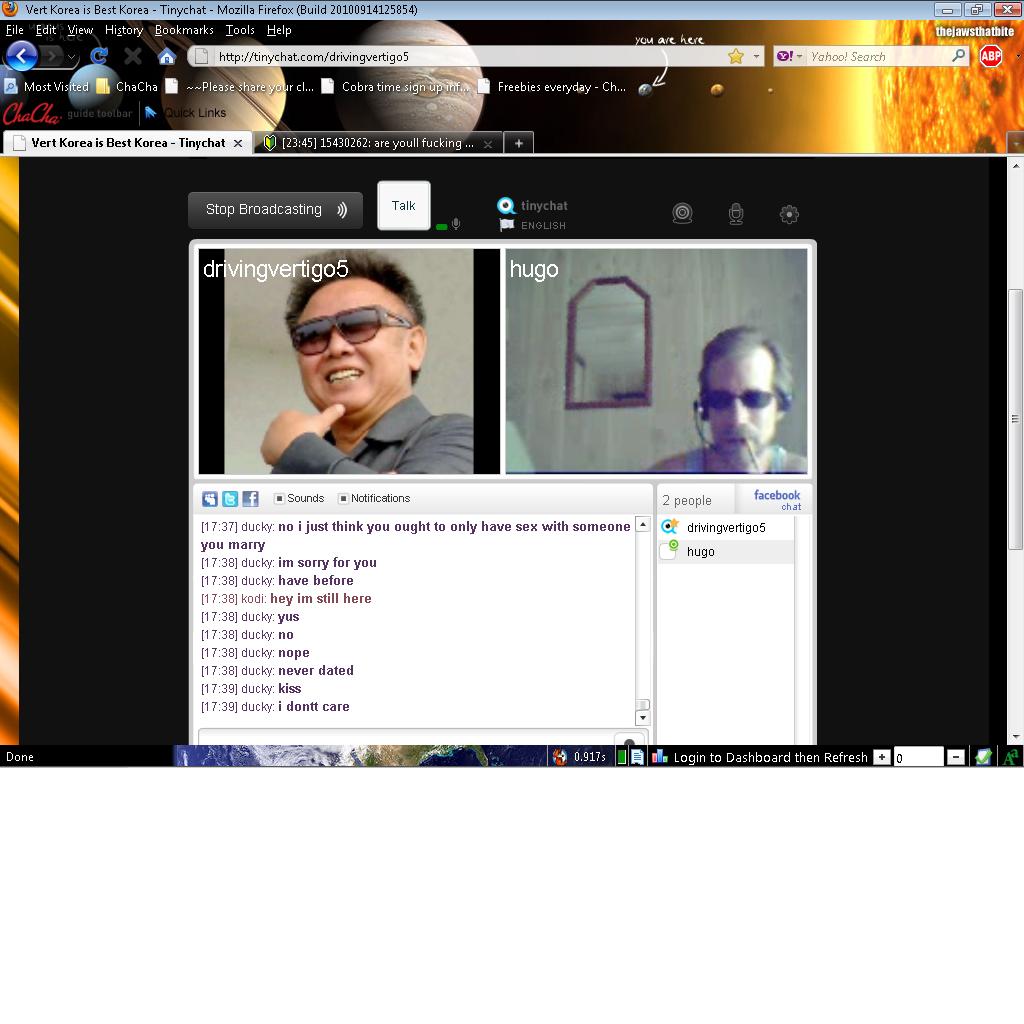The width and height of the screenshot is (1024, 1024).
Task: Expand the URL bar history dropdown
Action: (x=757, y=57)
